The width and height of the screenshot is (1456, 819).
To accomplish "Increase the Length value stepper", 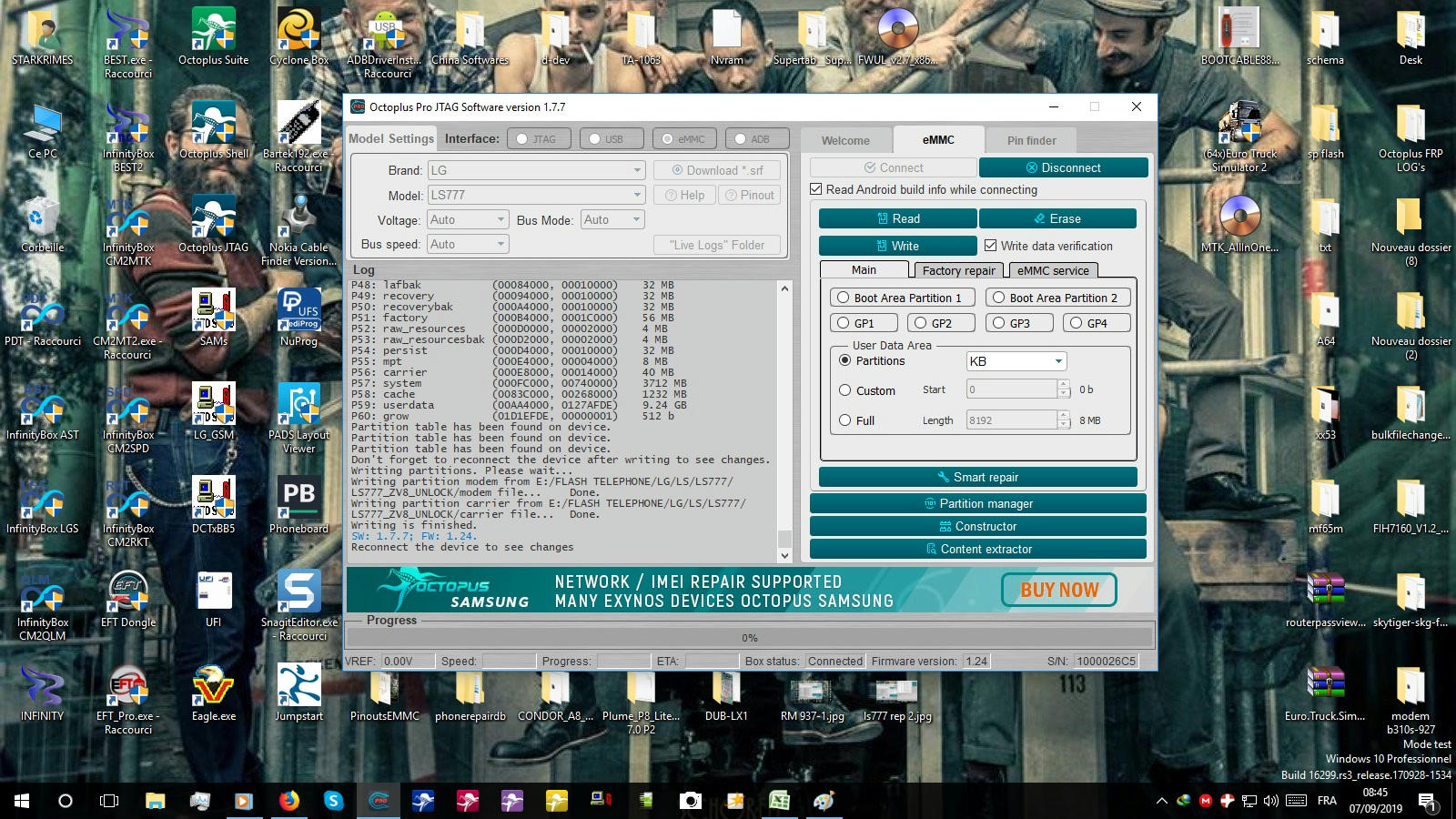I will point(1064,415).
